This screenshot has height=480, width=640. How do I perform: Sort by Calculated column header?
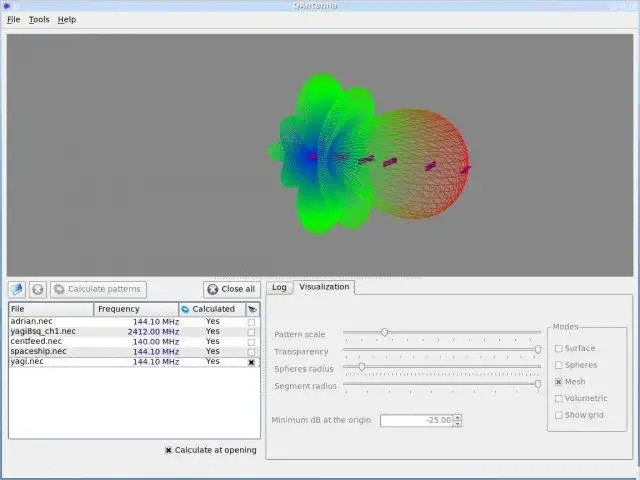pyautogui.click(x=212, y=309)
